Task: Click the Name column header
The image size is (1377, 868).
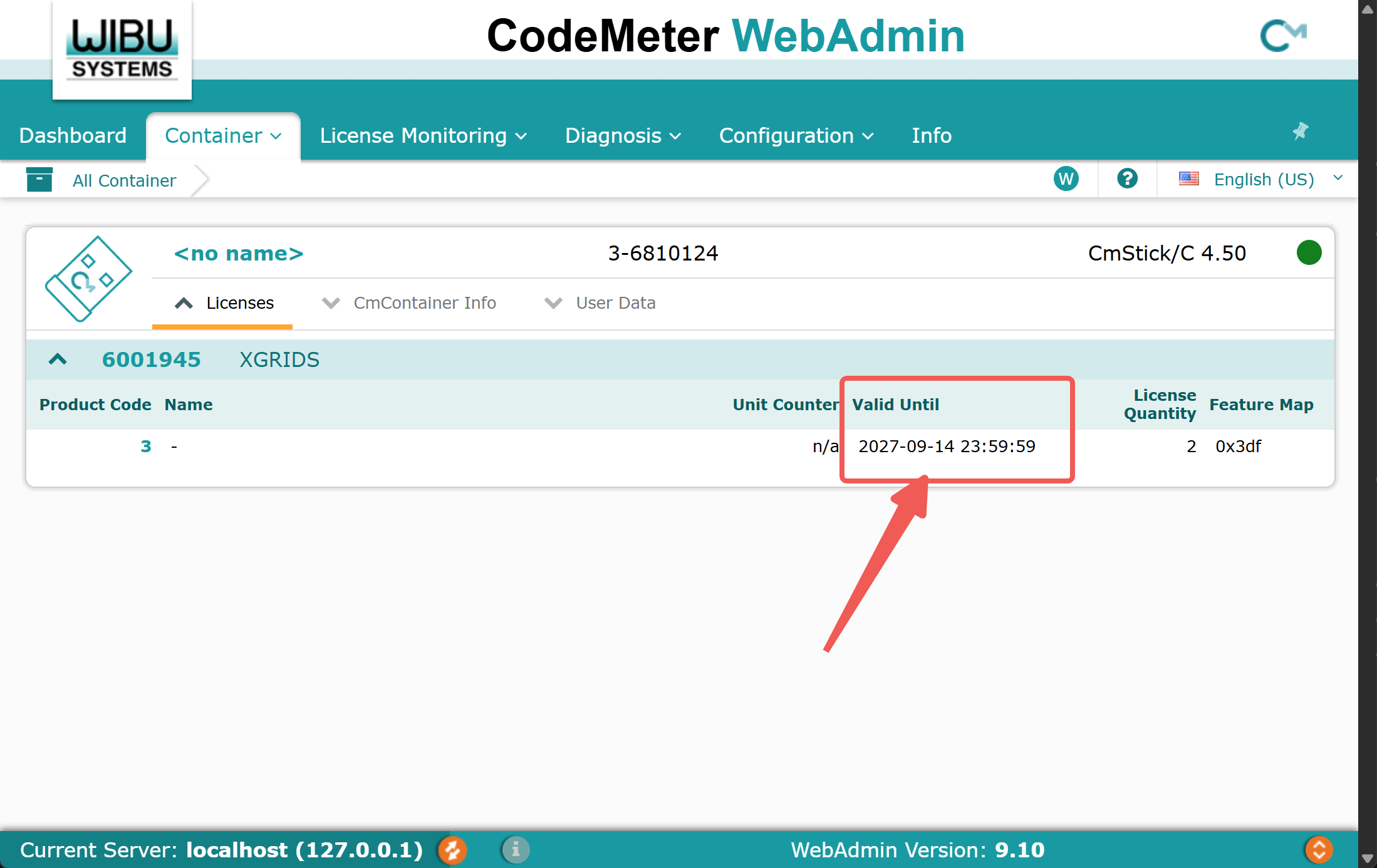Action: tap(189, 405)
